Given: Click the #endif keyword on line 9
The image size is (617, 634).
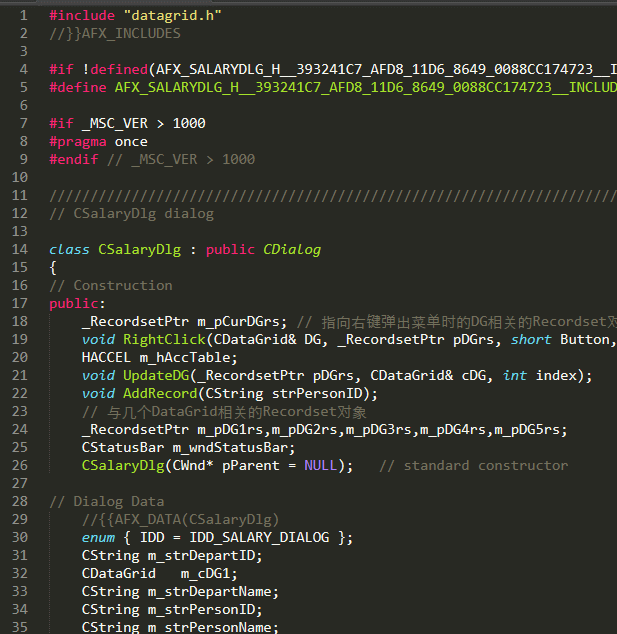Looking at the screenshot, I should point(74,160).
